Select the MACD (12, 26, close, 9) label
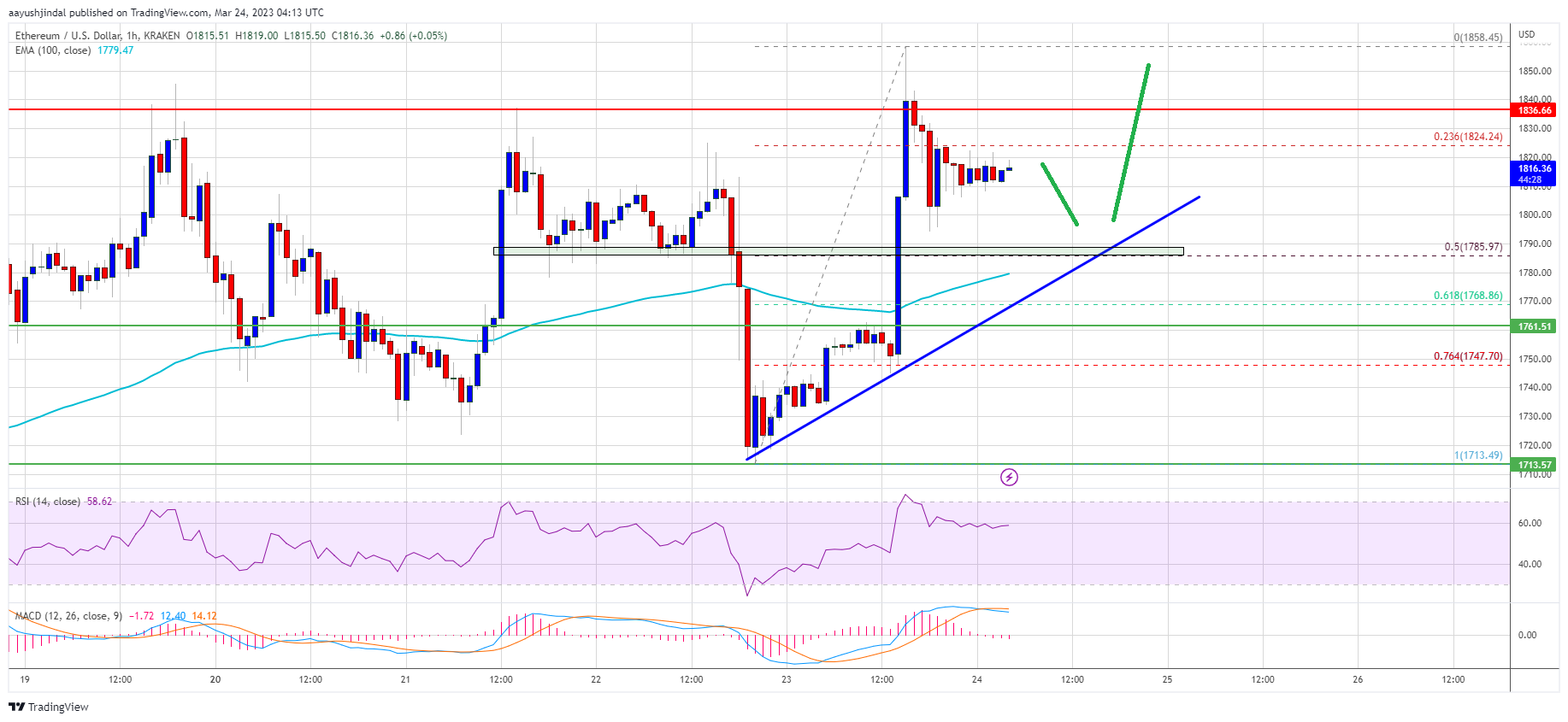Image resolution: width=1568 pixels, height=722 pixels. tap(68, 616)
